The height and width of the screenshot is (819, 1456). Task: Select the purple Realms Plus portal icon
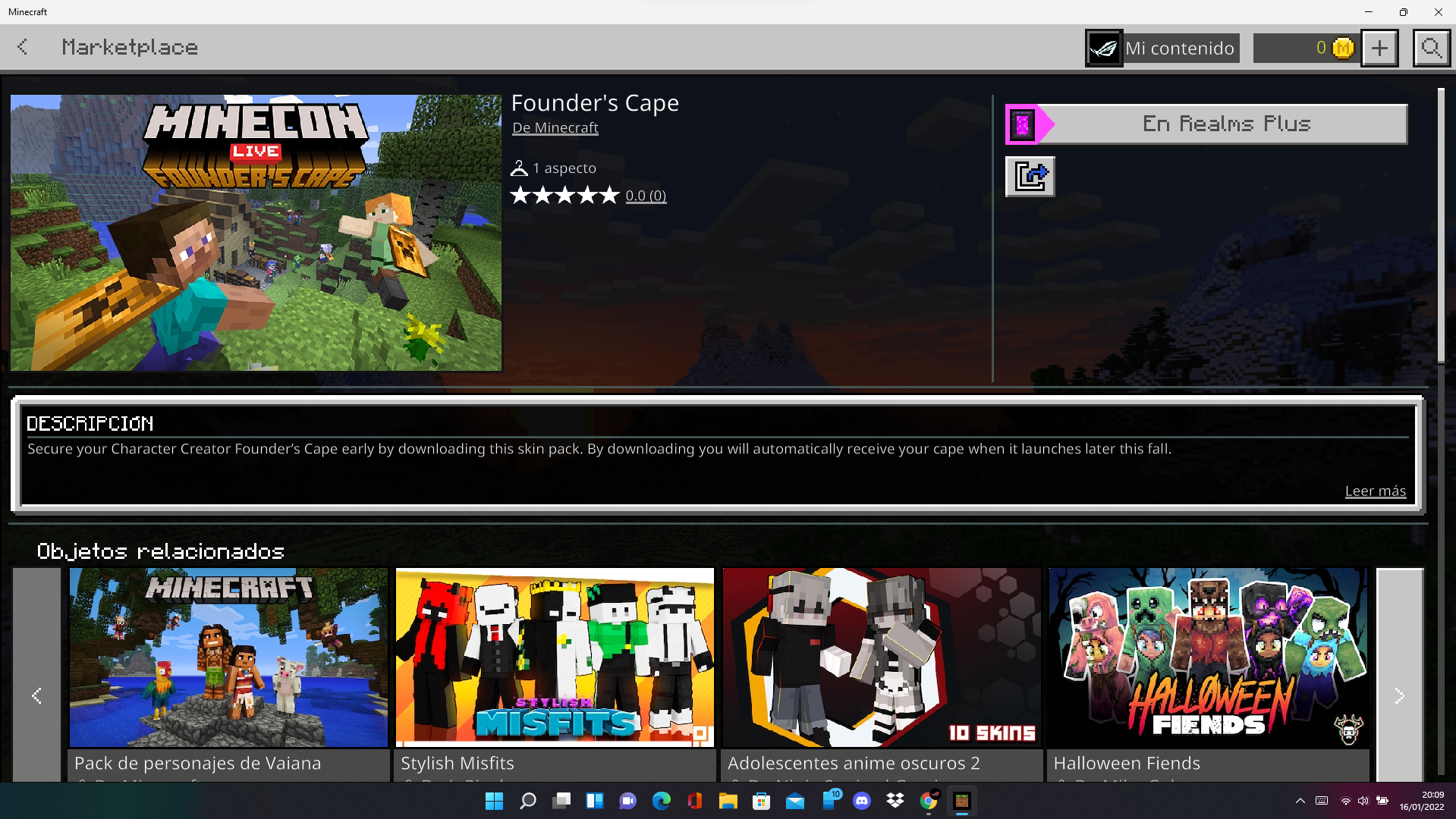point(1023,124)
